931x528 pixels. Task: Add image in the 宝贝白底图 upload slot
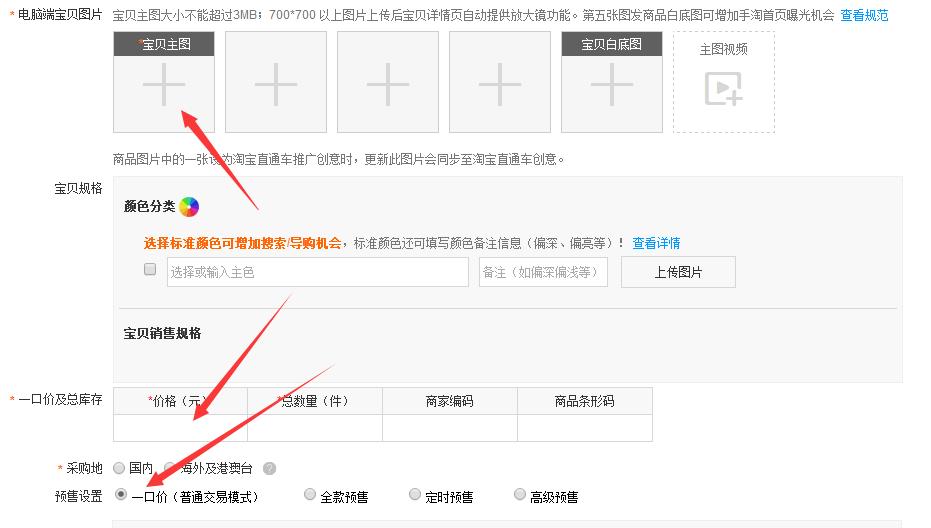click(x=612, y=82)
